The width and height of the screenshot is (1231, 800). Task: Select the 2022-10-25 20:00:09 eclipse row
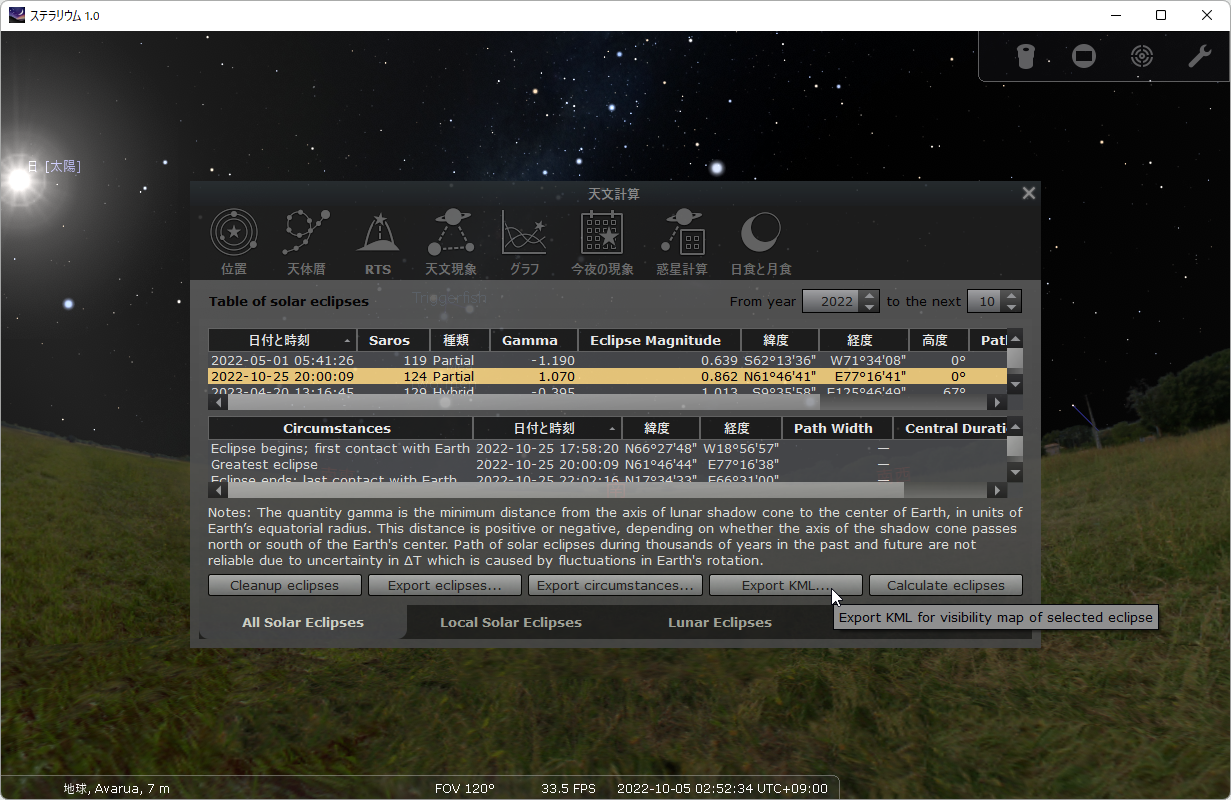click(x=607, y=376)
